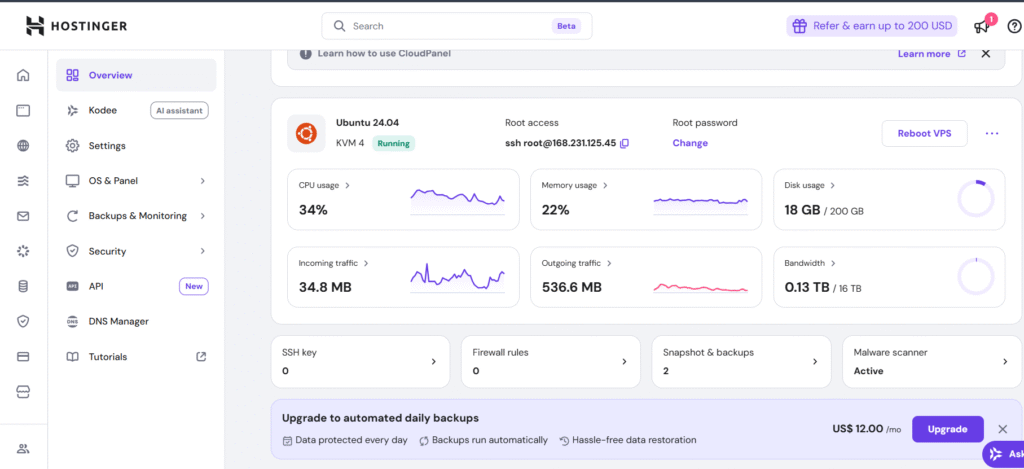Screen dimensions: 1024x469
Task: Click the help question mark icon
Action: 1014,27
